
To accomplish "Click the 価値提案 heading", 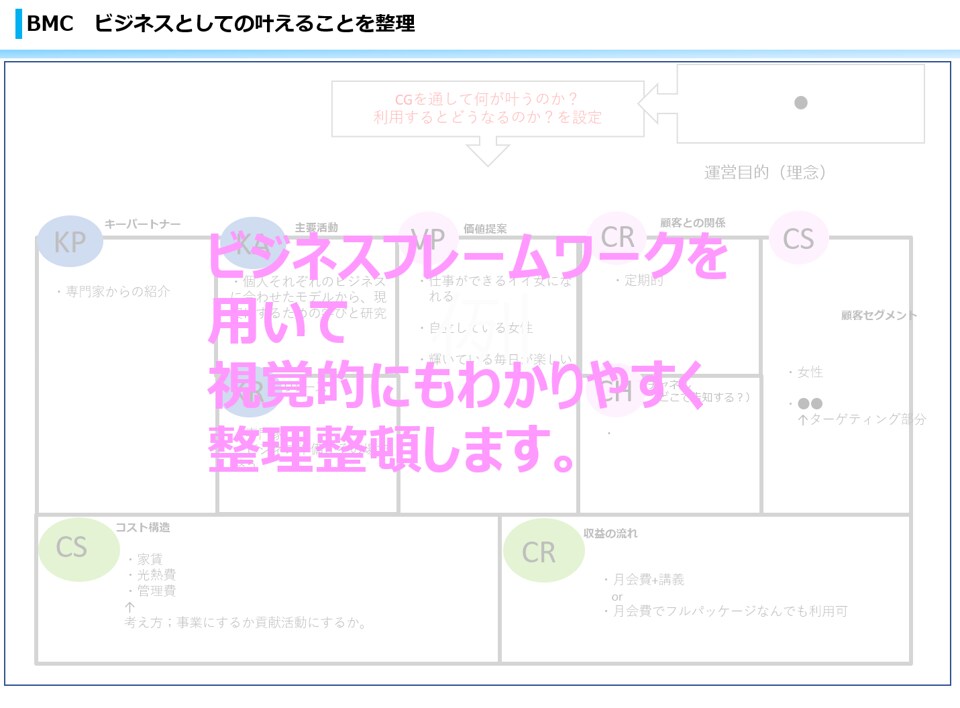I will tap(485, 229).
